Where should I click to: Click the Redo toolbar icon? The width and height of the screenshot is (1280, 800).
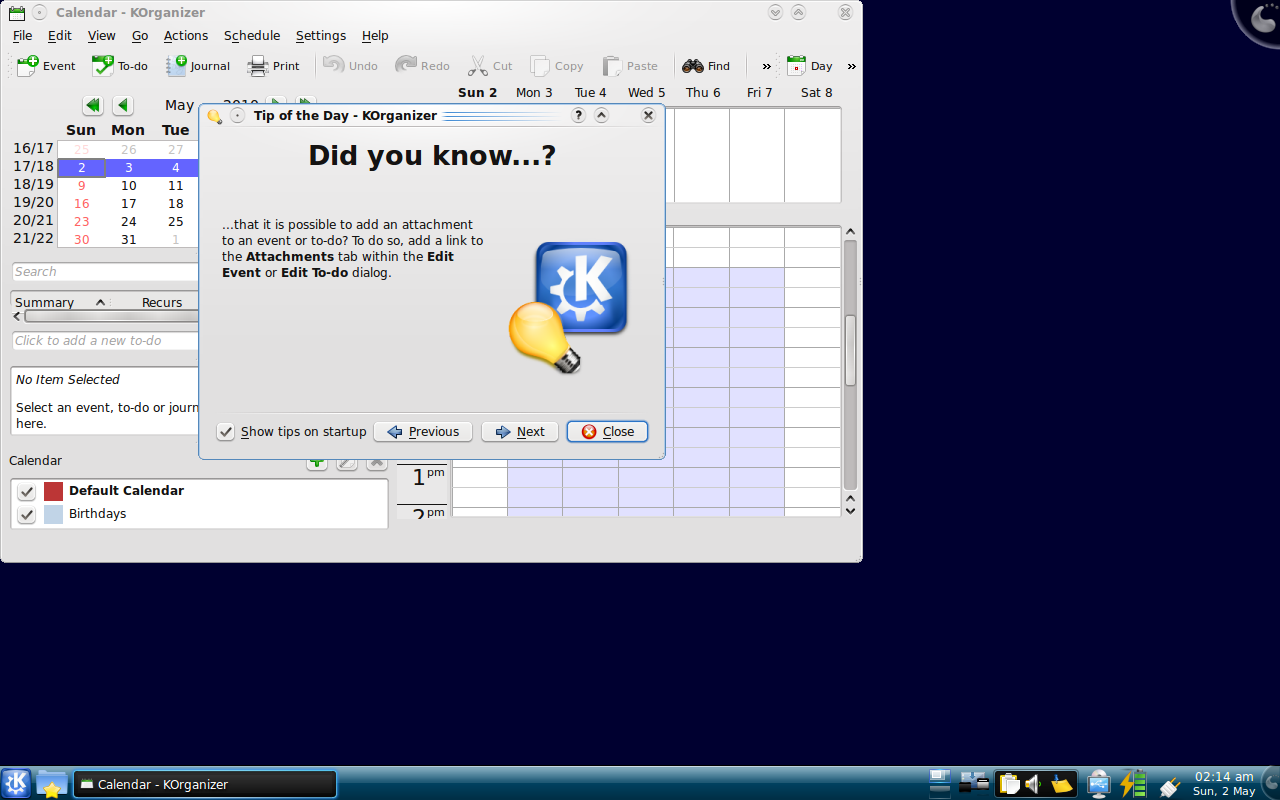[x=406, y=65]
